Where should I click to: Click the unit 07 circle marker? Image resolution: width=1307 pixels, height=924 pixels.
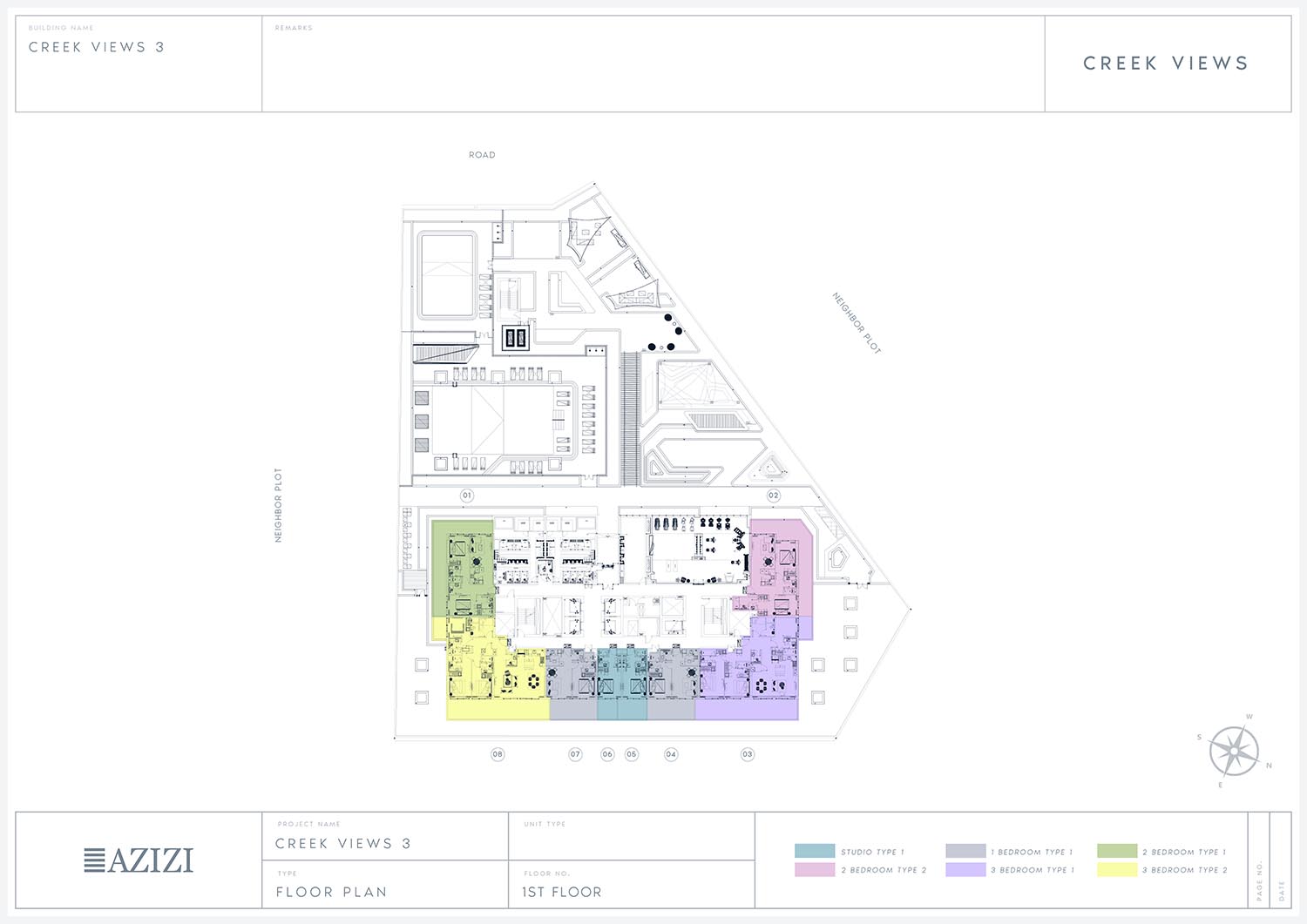(x=575, y=754)
